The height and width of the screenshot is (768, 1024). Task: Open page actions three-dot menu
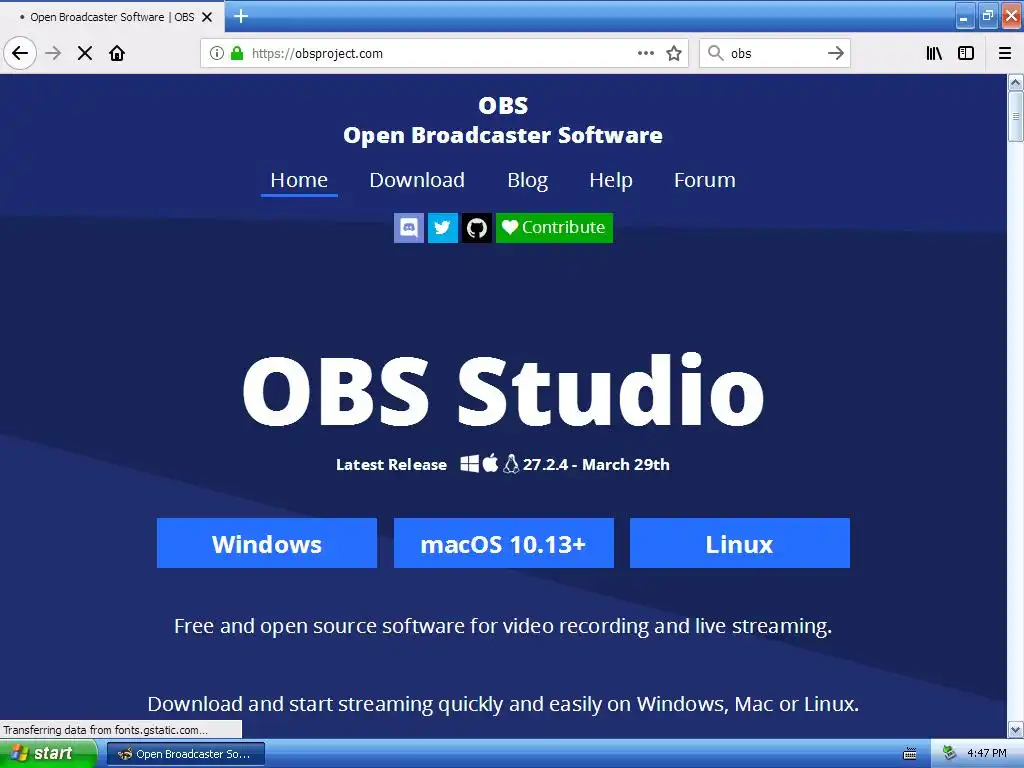[645, 53]
